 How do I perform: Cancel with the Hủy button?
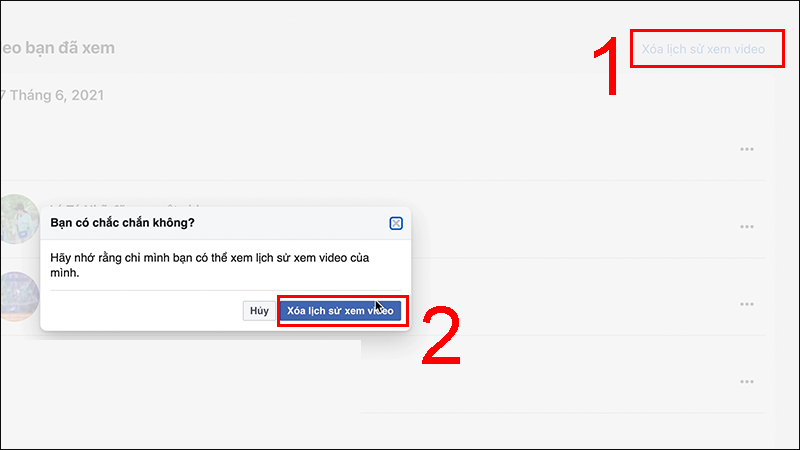(x=259, y=311)
